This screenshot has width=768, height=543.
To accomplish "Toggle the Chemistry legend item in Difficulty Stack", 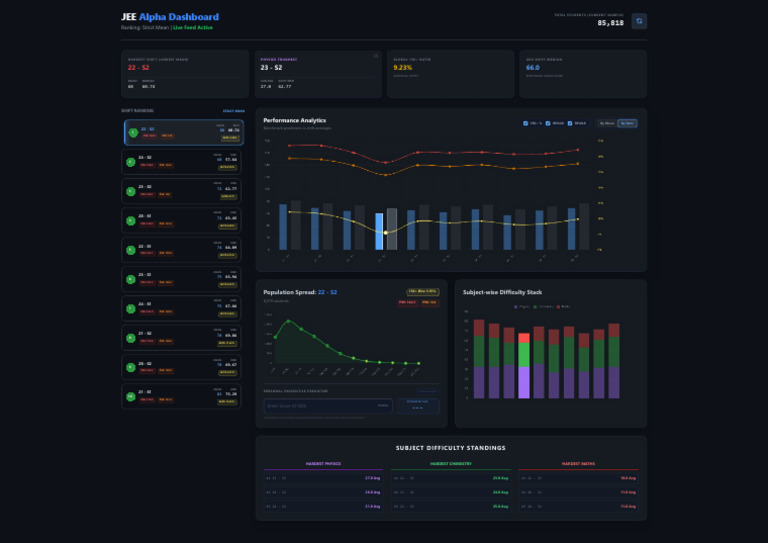I will point(543,307).
